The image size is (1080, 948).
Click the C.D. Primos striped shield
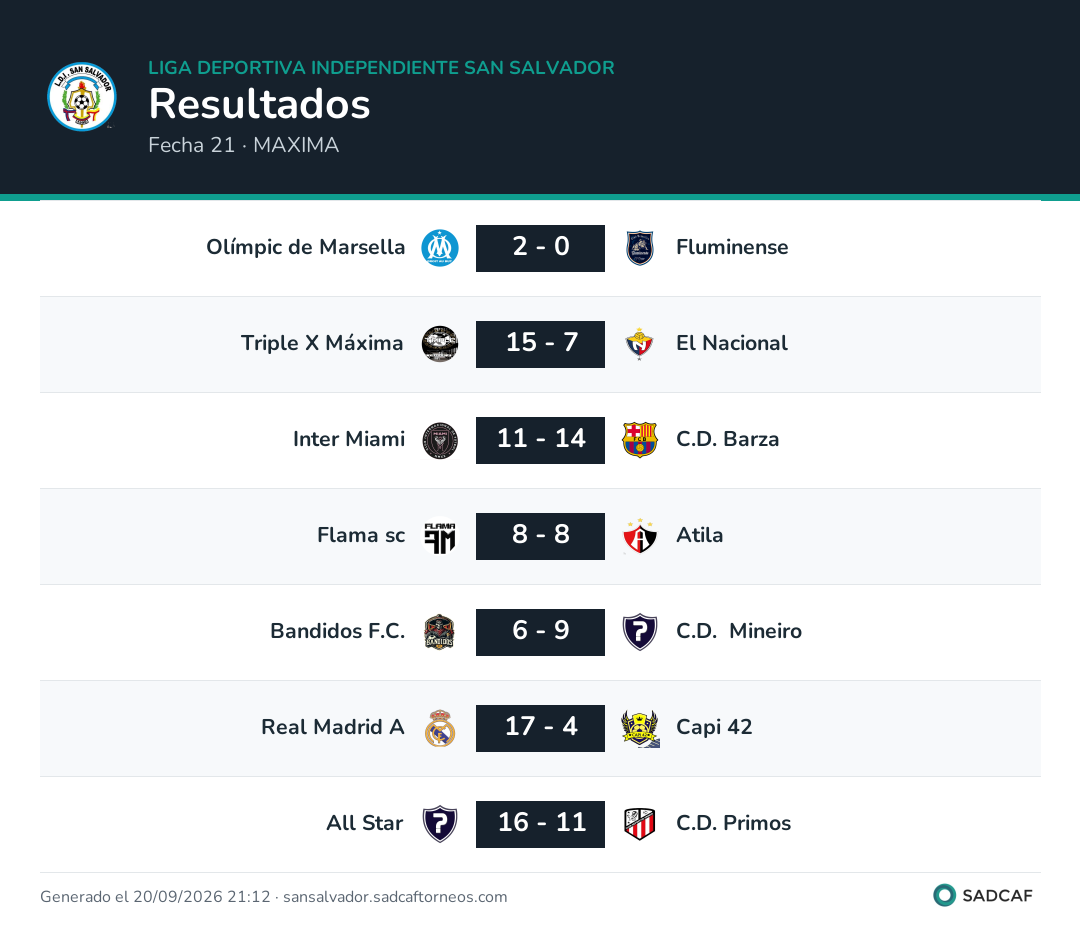point(640,824)
